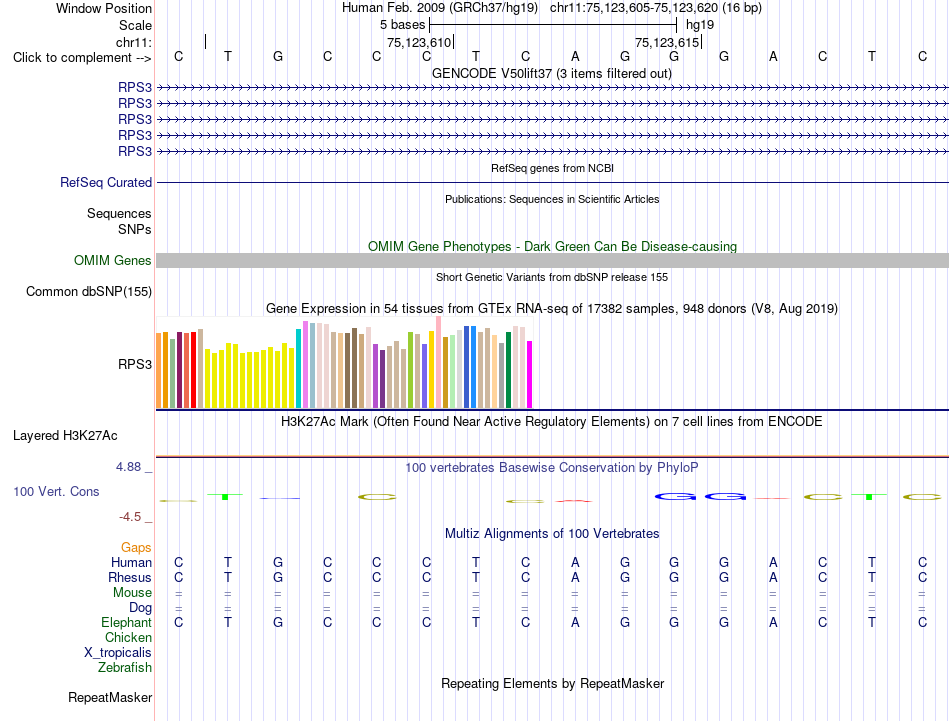Click the '5 bases' scale bar label
This screenshot has height=721, width=950.
coord(402,25)
